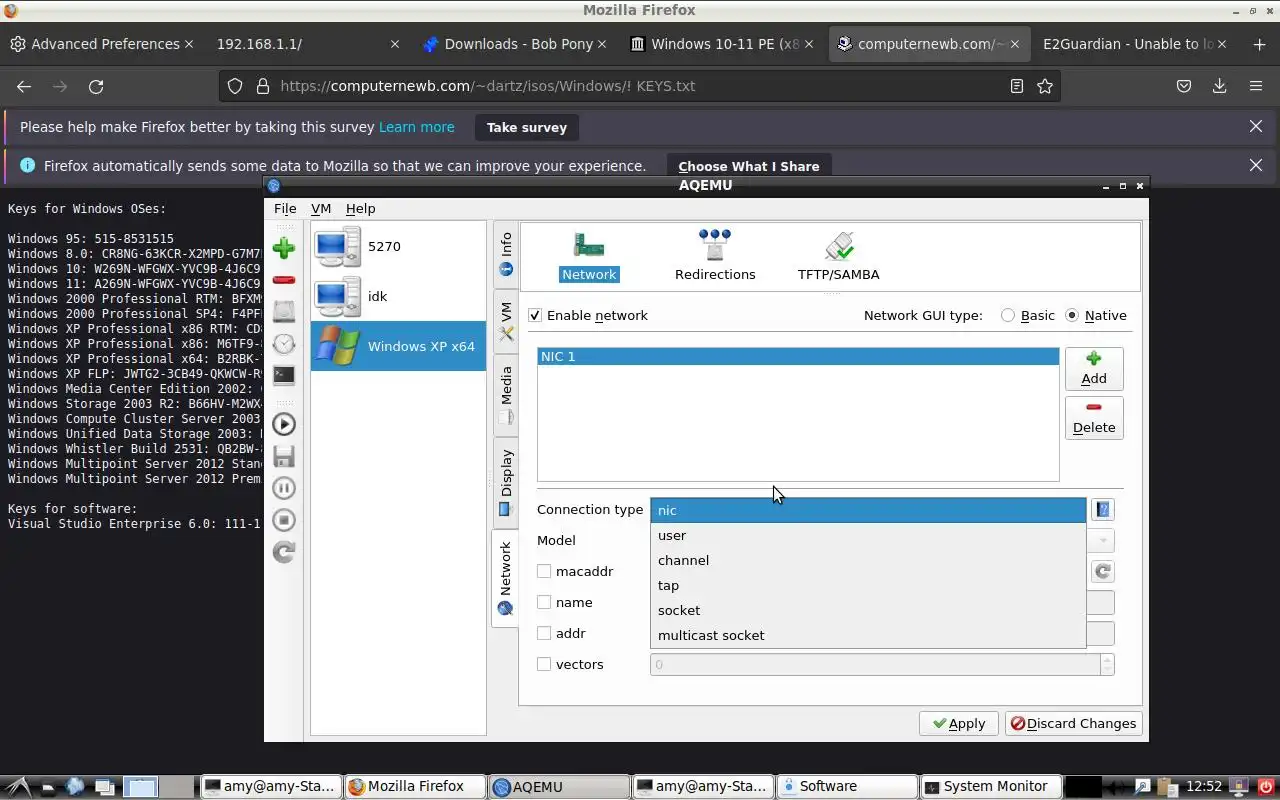Open the clock icon in the AQEMU toolbar
The image size is (1280, 800).
[x=284, y=343]
